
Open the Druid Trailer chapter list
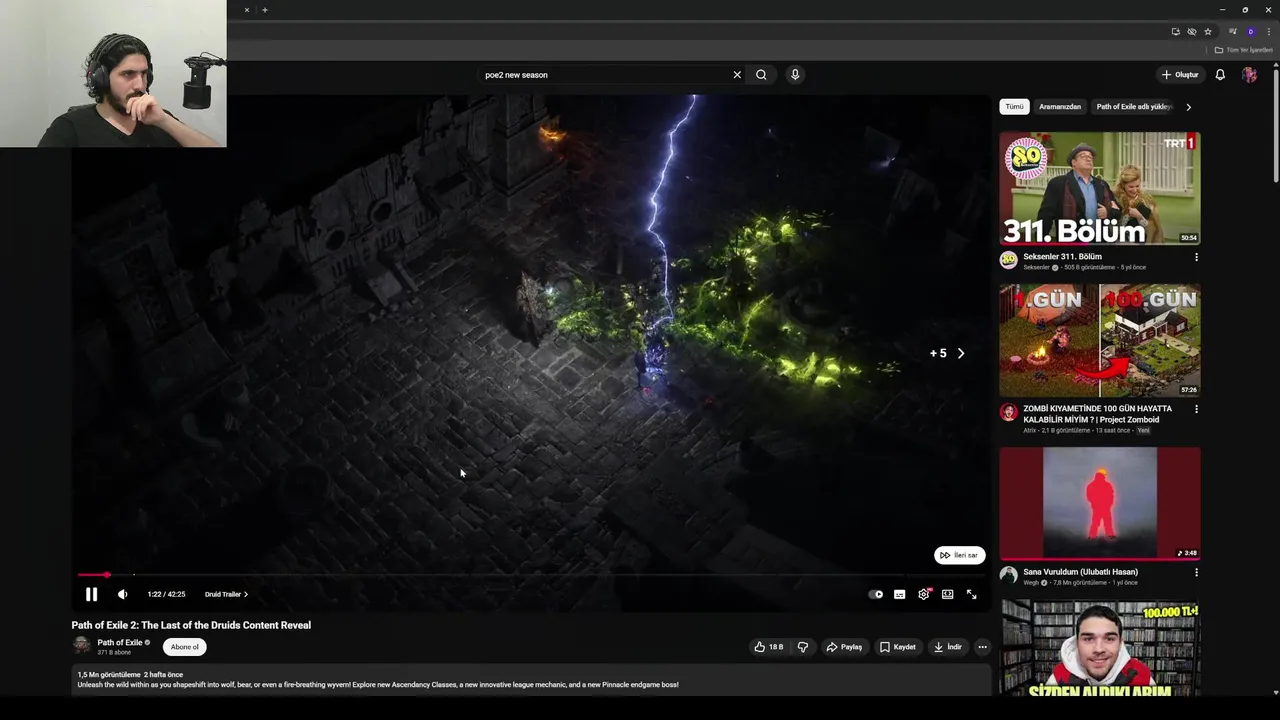[x=226, y=594]
